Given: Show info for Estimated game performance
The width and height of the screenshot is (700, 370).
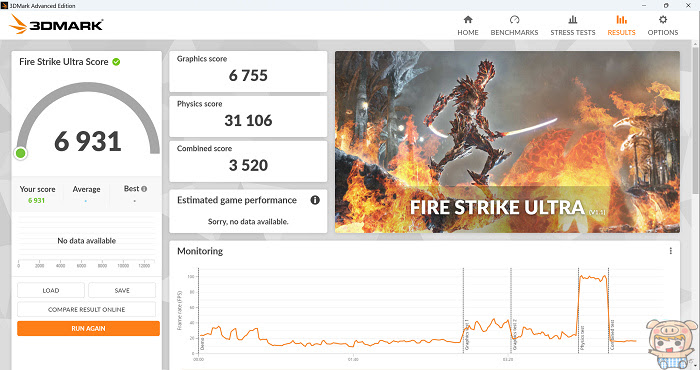Looking at the screenshot, I should click(x=315, y=200).
